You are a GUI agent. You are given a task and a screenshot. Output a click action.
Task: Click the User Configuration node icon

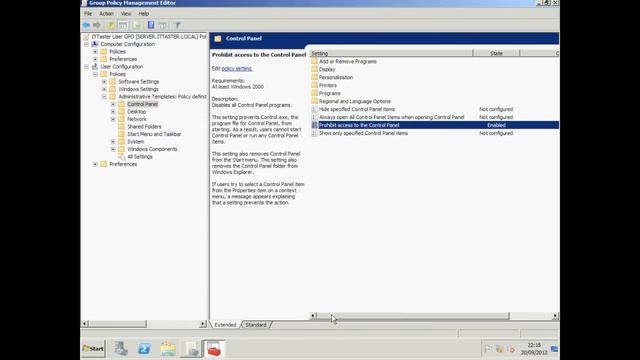tap(95, 67)
